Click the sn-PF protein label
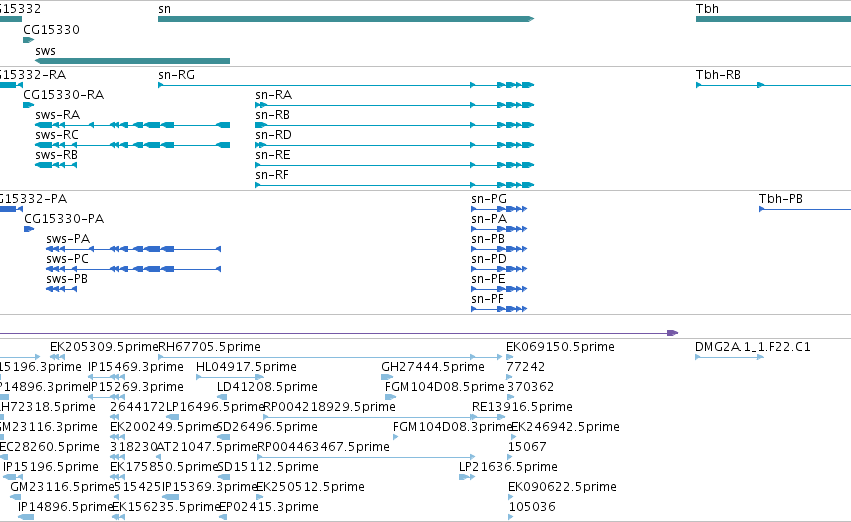This screenshot has width=851, height=522. [487, 300]
